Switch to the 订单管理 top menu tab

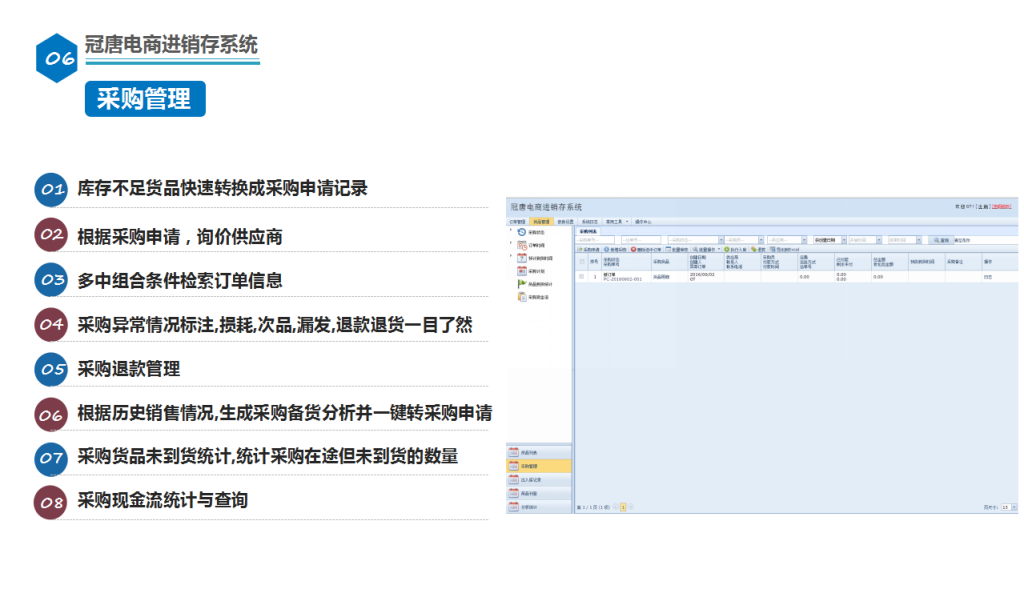tap(516, 221)
